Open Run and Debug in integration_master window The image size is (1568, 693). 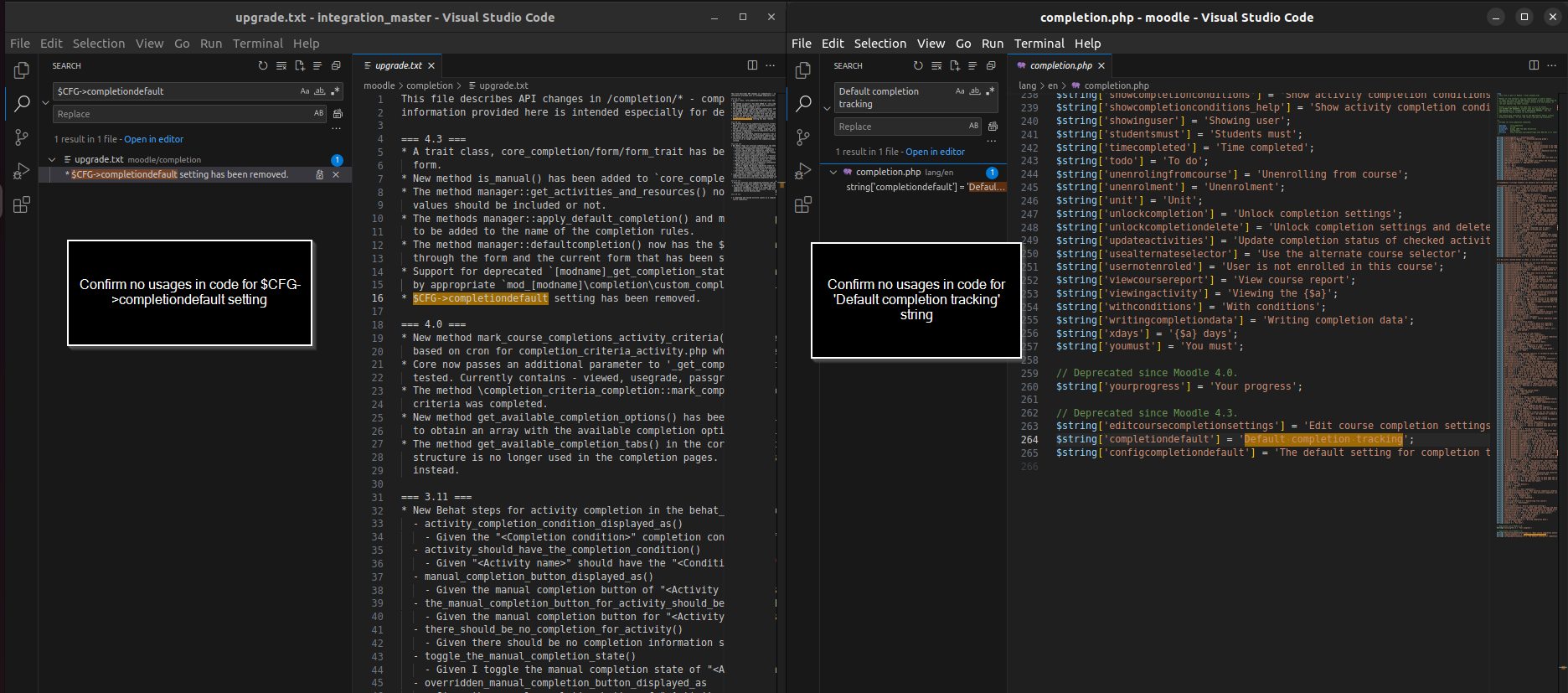click(22, 171)
